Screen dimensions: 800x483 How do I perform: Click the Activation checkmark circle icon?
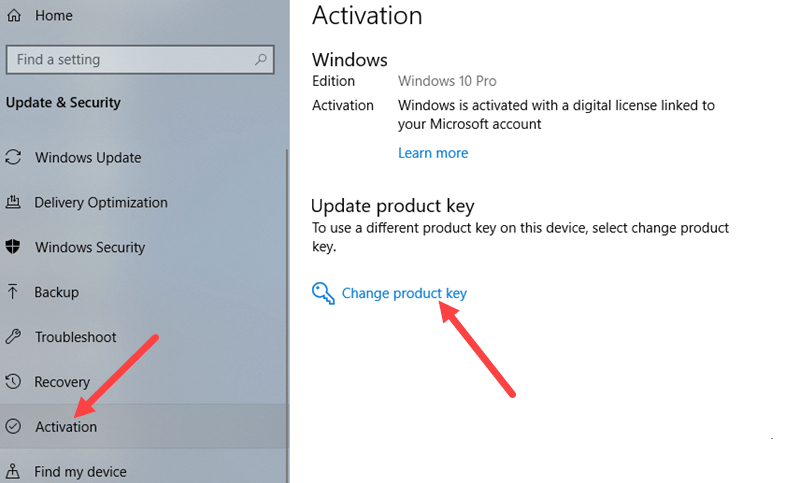point(13,426)
